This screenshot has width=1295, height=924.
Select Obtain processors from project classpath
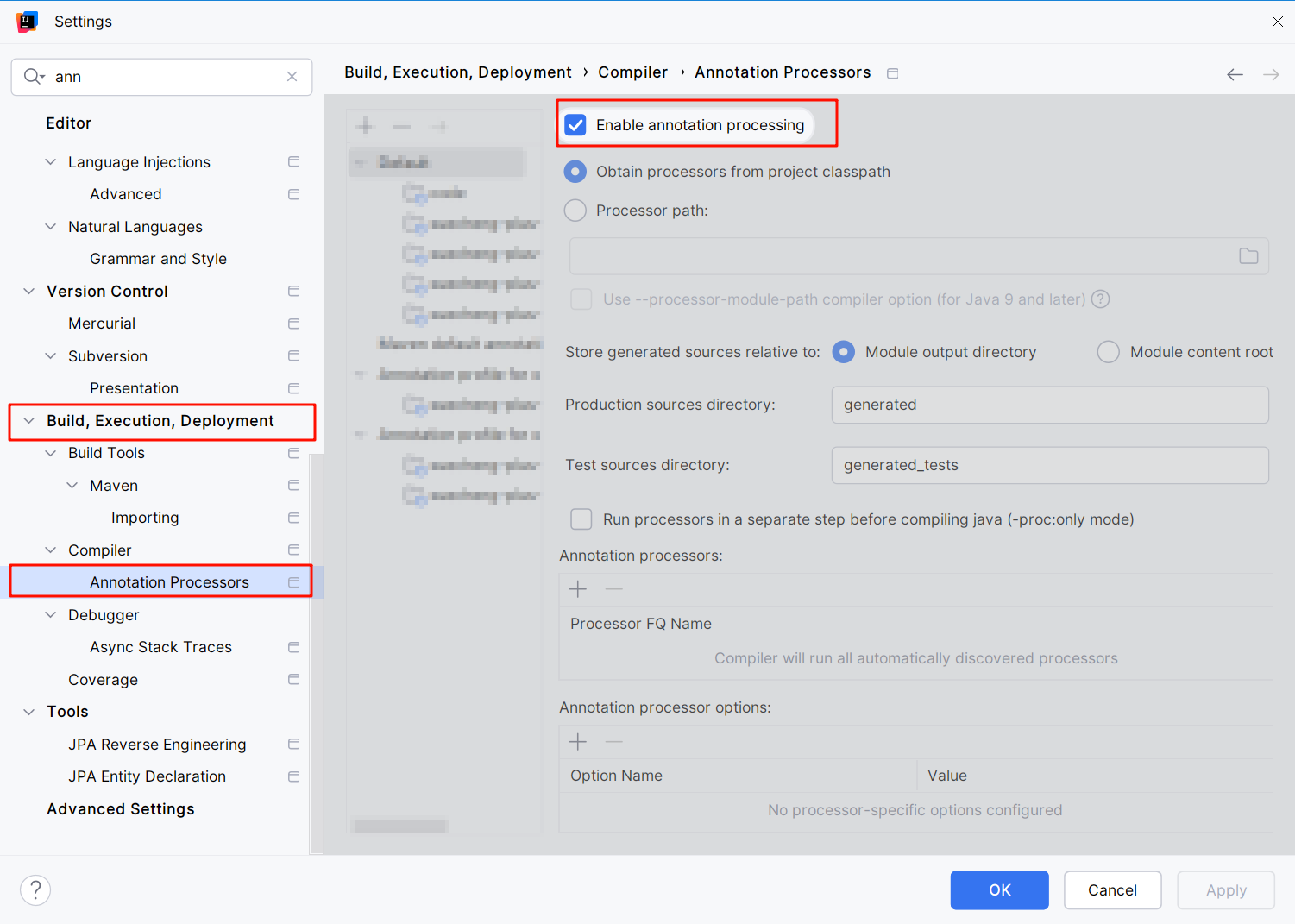pyautogui.click(x=575, y=172)
